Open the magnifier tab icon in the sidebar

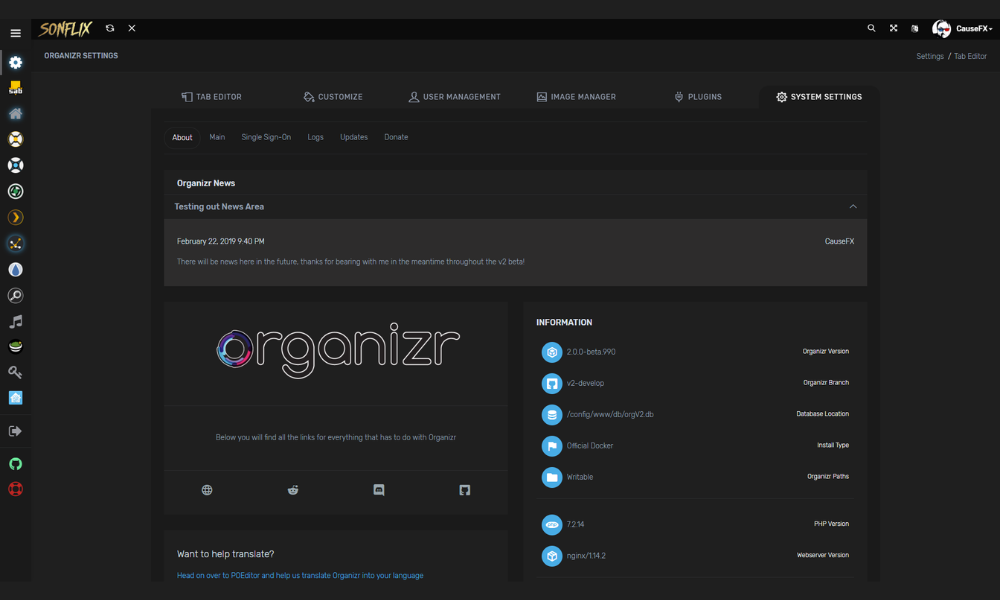(x=15, y=295)
